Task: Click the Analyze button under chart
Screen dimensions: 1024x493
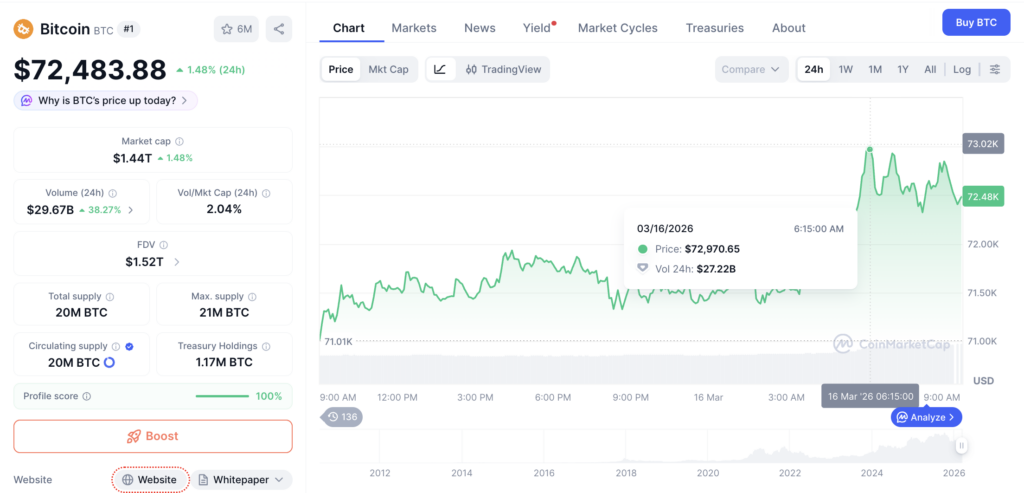Action: (926, 417)
